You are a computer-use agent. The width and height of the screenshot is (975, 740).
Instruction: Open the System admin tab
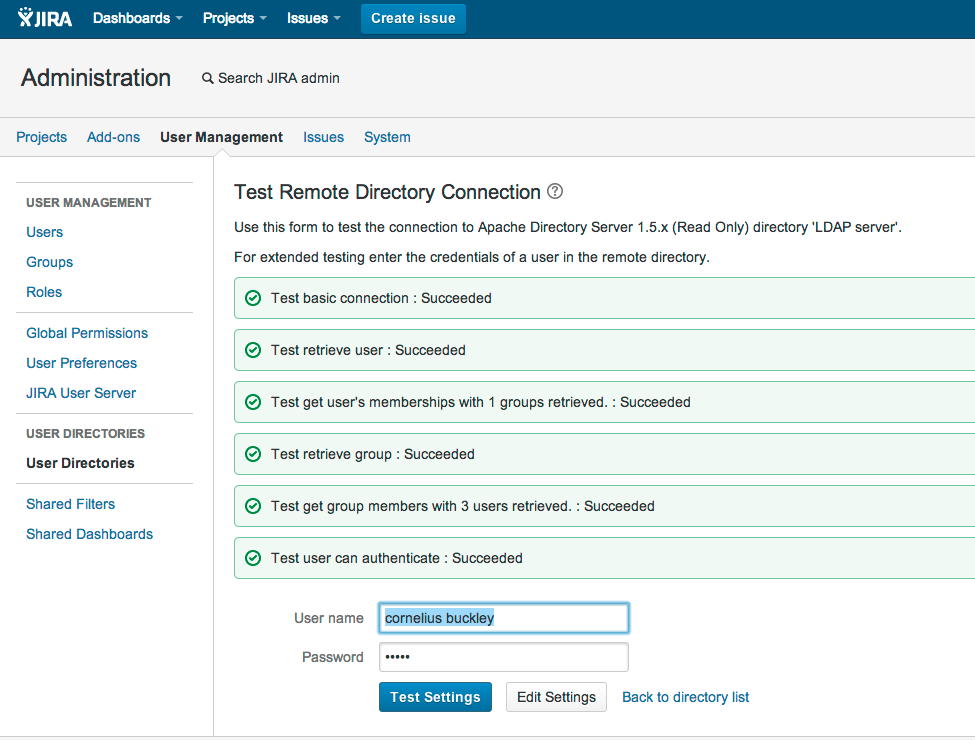[387, 137]
